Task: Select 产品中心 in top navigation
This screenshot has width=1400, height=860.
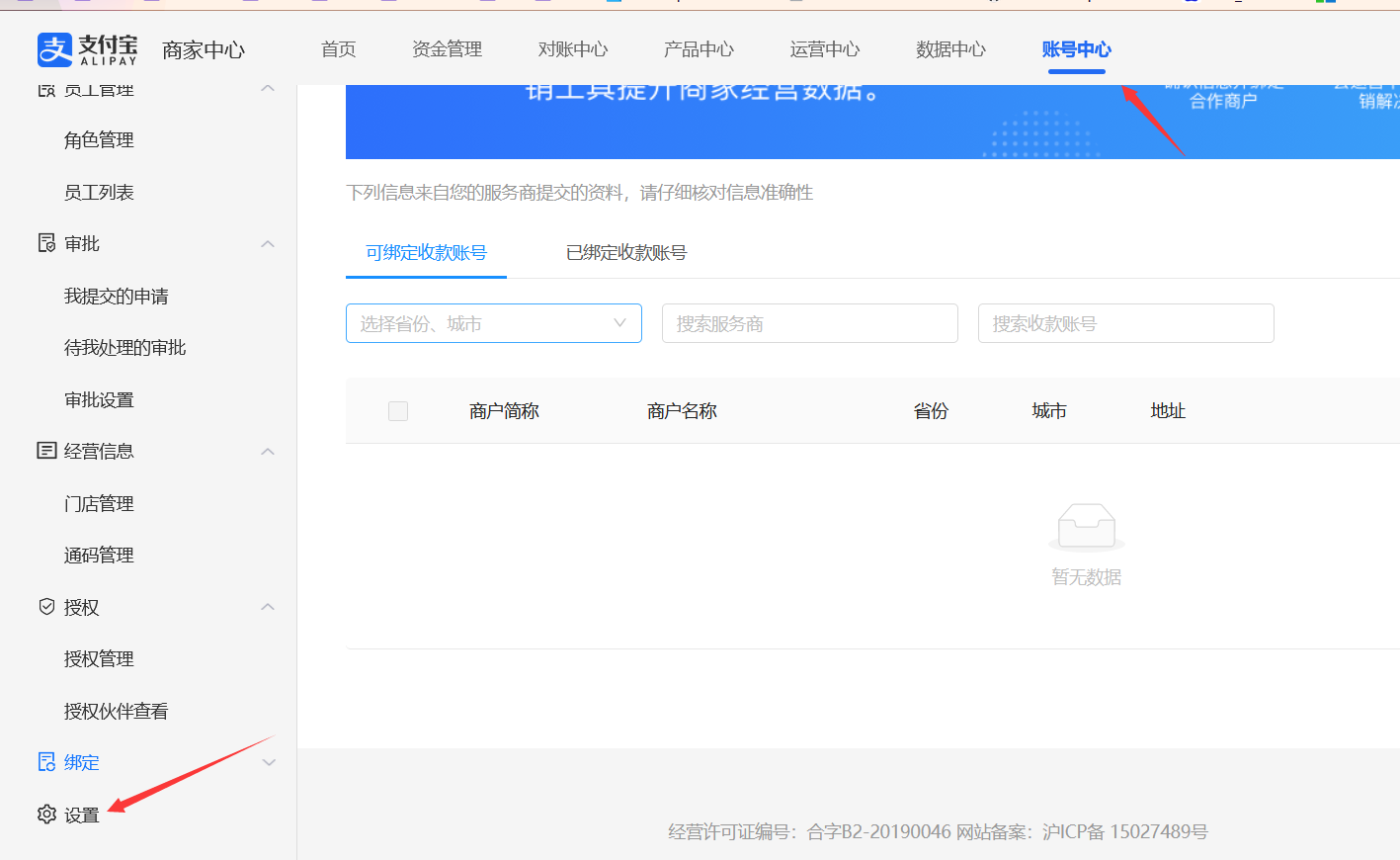Action: click(x=700, y=49)
